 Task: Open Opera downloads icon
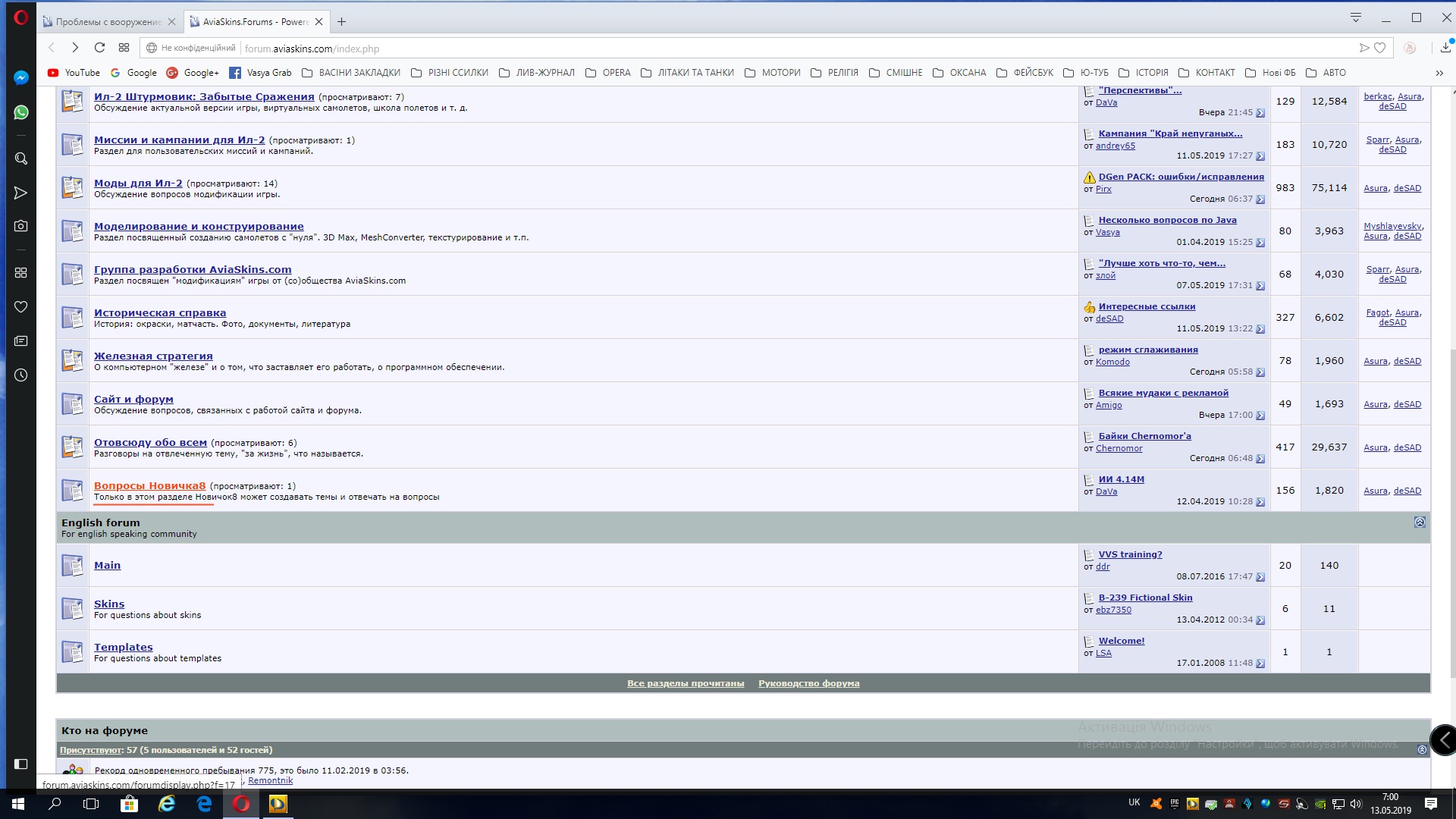[x=1445, y=48]
